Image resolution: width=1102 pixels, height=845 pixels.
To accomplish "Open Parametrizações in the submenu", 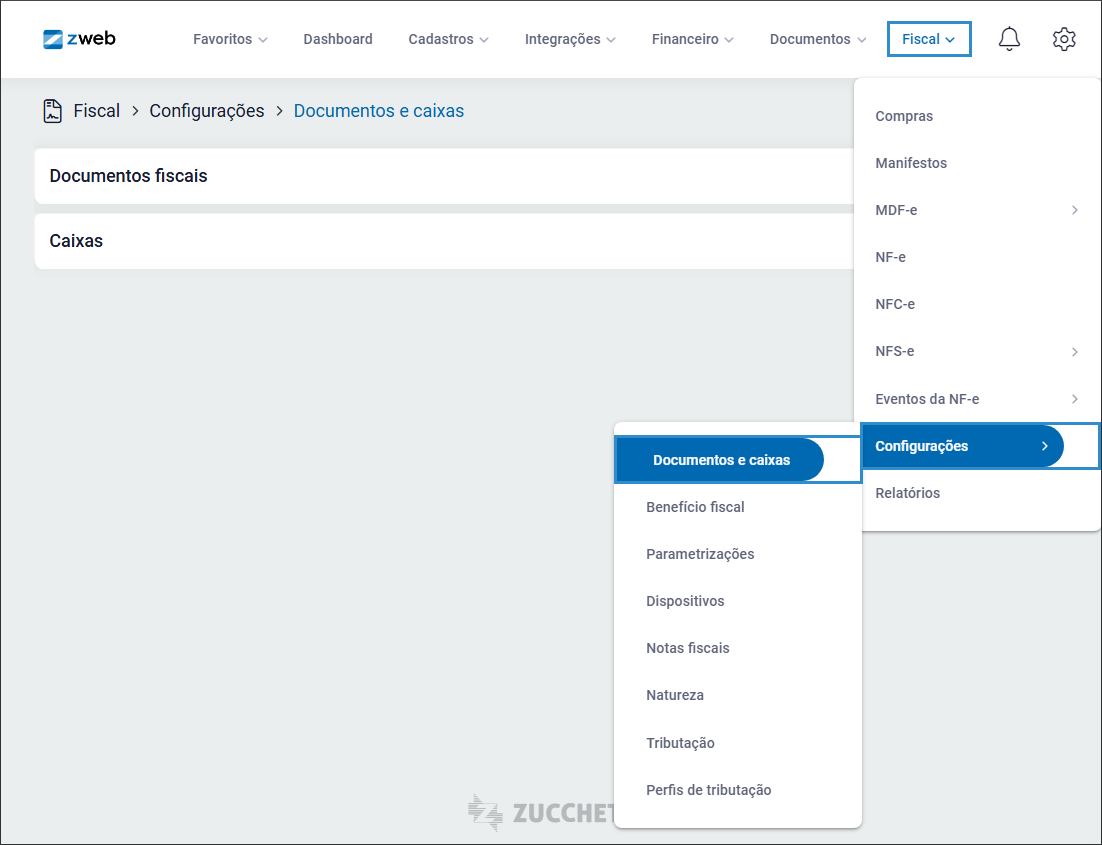I will pyautogui.click(x=738, y=554).
